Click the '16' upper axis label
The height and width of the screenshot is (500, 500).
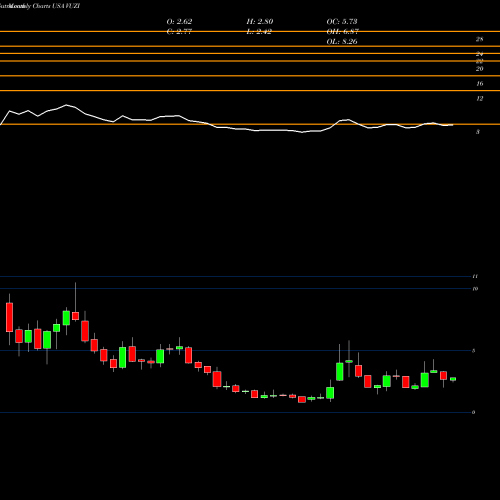click(479, 84)
